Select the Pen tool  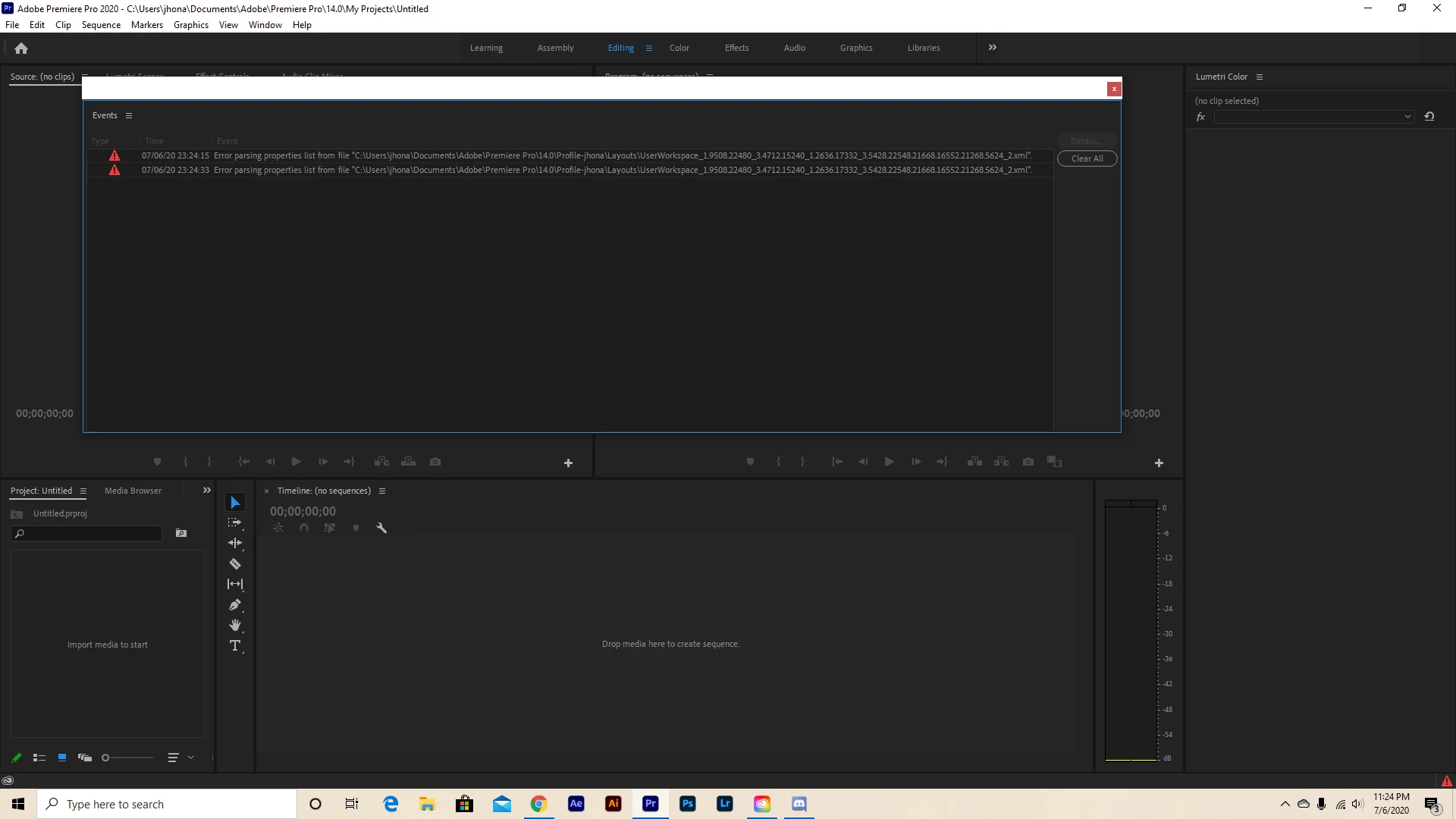coord(235,605)
